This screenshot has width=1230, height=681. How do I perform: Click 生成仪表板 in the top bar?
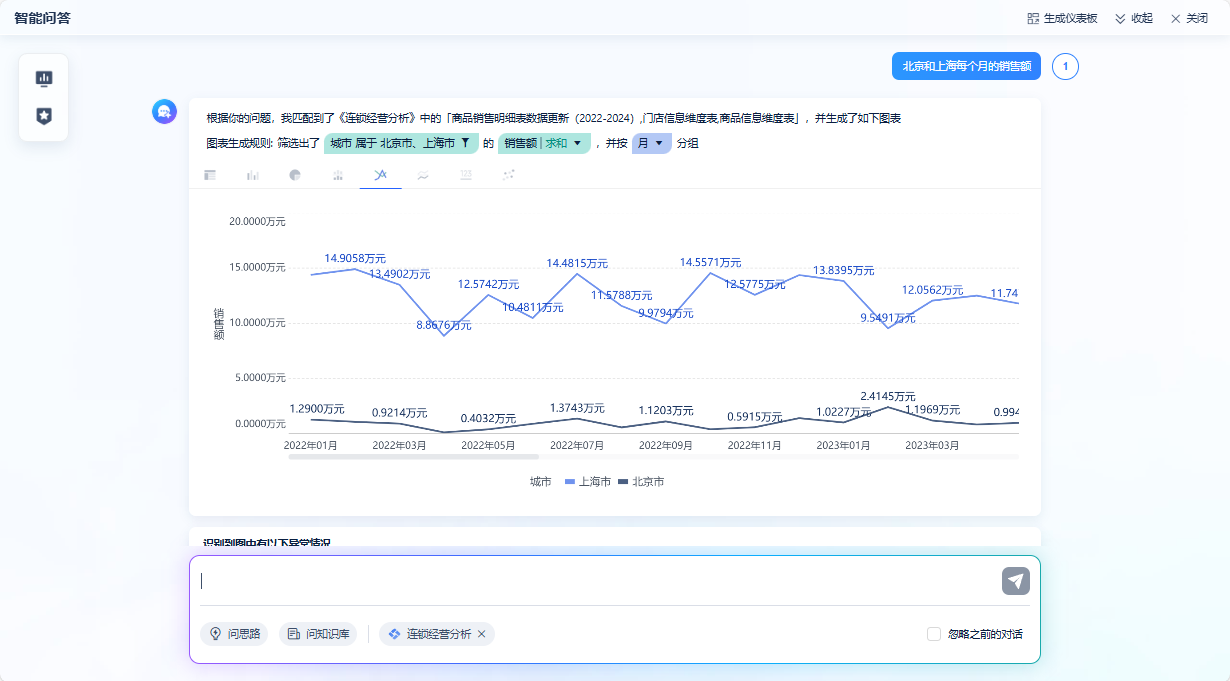1062,18
